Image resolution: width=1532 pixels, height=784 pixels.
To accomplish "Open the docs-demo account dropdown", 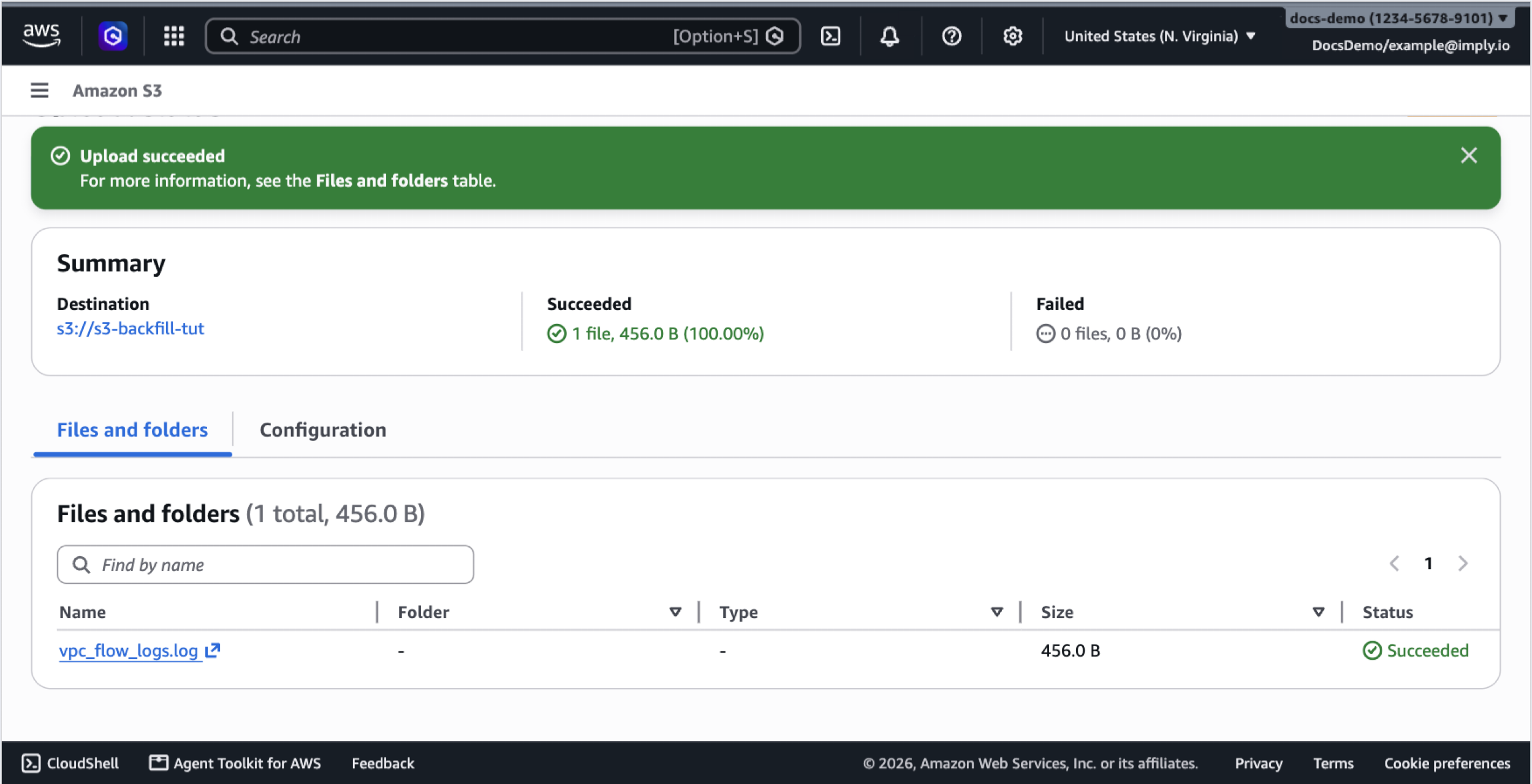I will [1399, 18].
